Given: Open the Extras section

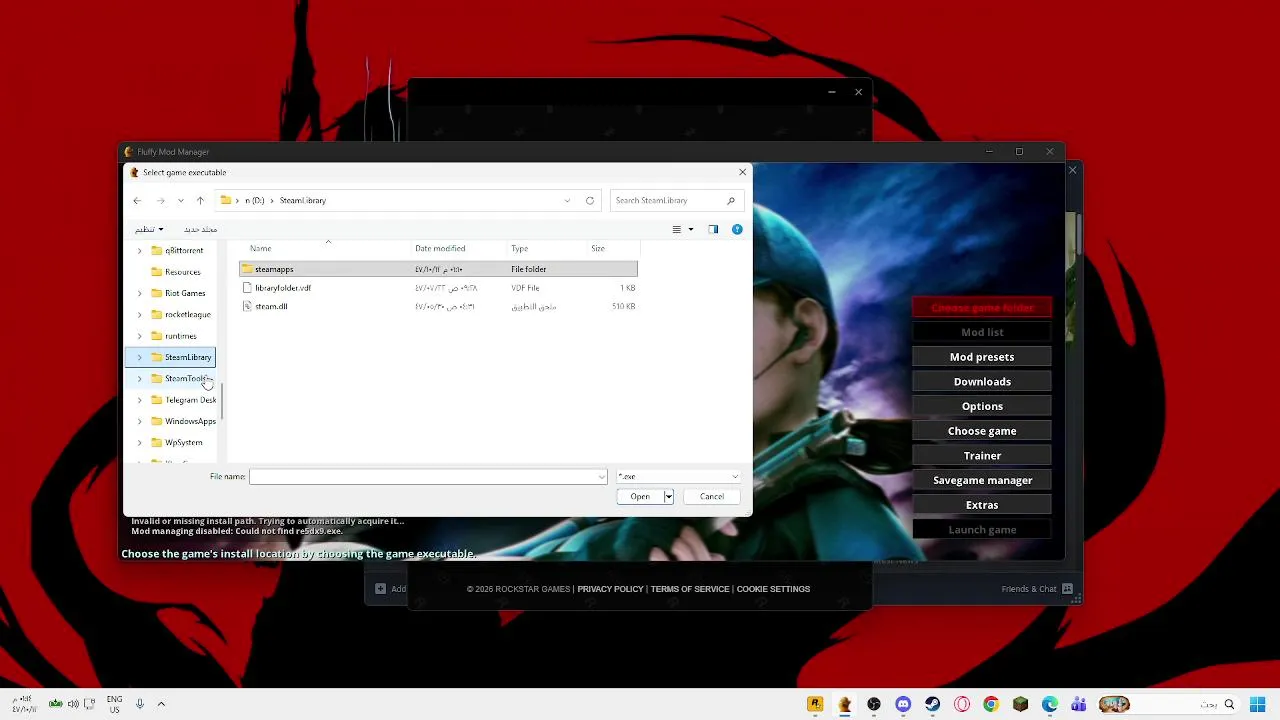Looking at the screenshot, I should click(982, 505).
